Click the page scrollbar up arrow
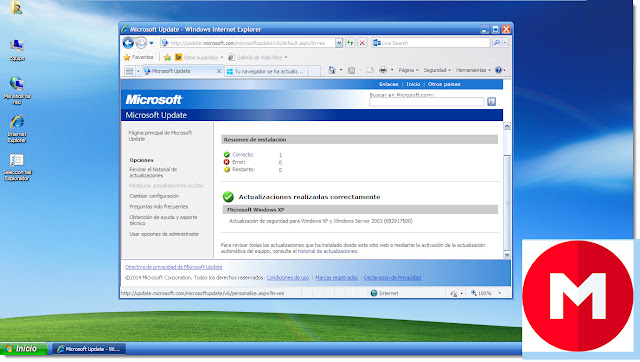640x362 pixels. pos(507,126)
